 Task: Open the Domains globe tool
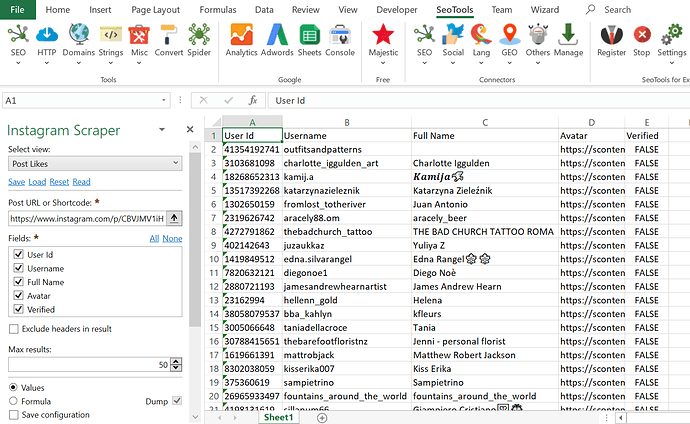tap(79, 35)
